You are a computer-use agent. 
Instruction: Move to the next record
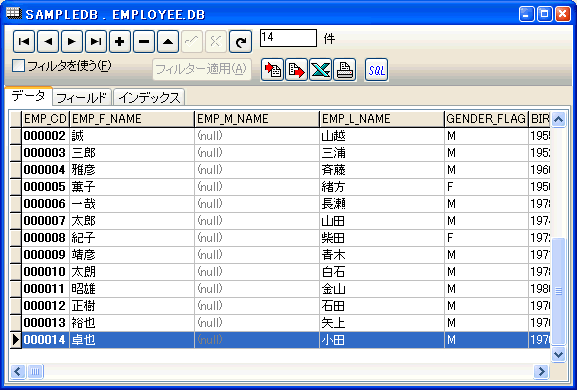click(72, 42)
